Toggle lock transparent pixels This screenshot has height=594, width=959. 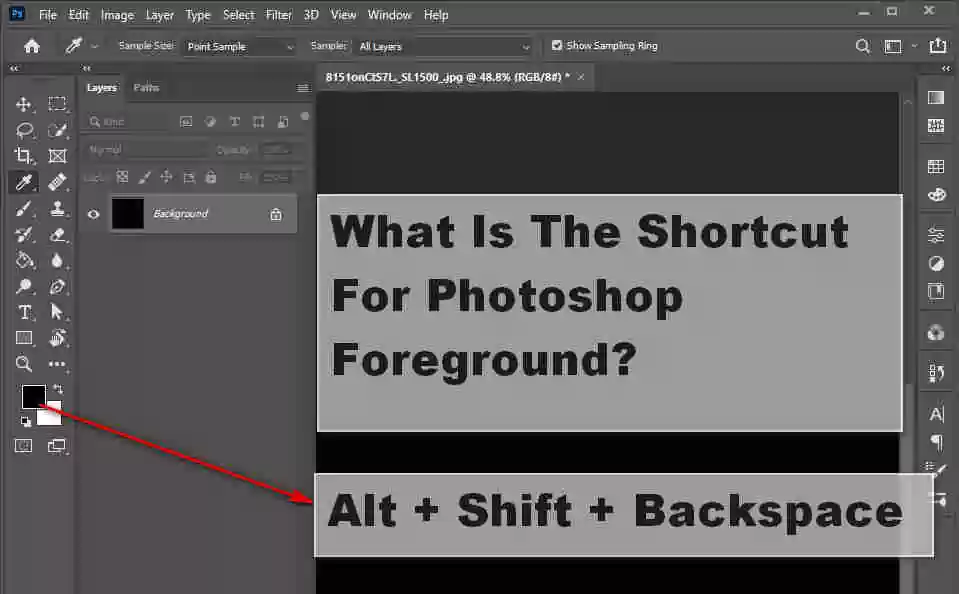pos(122,177)
